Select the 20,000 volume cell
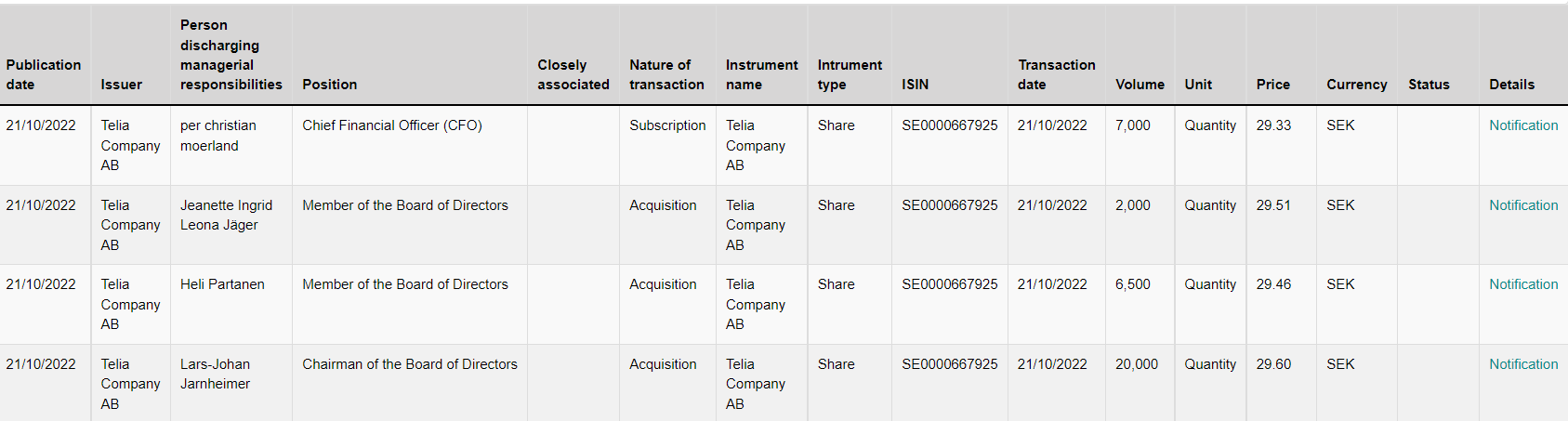Image resolution: width=1568 pixels, height=421 pixels. coord(1136,364)
